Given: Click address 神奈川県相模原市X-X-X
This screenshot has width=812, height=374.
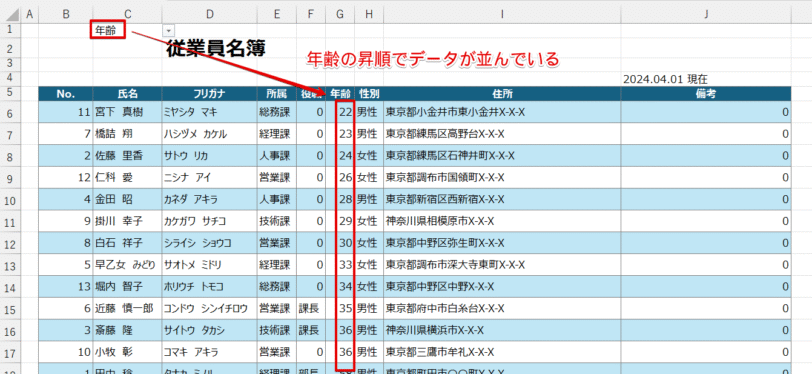Looking at the screenshot, I should [502, 221].
